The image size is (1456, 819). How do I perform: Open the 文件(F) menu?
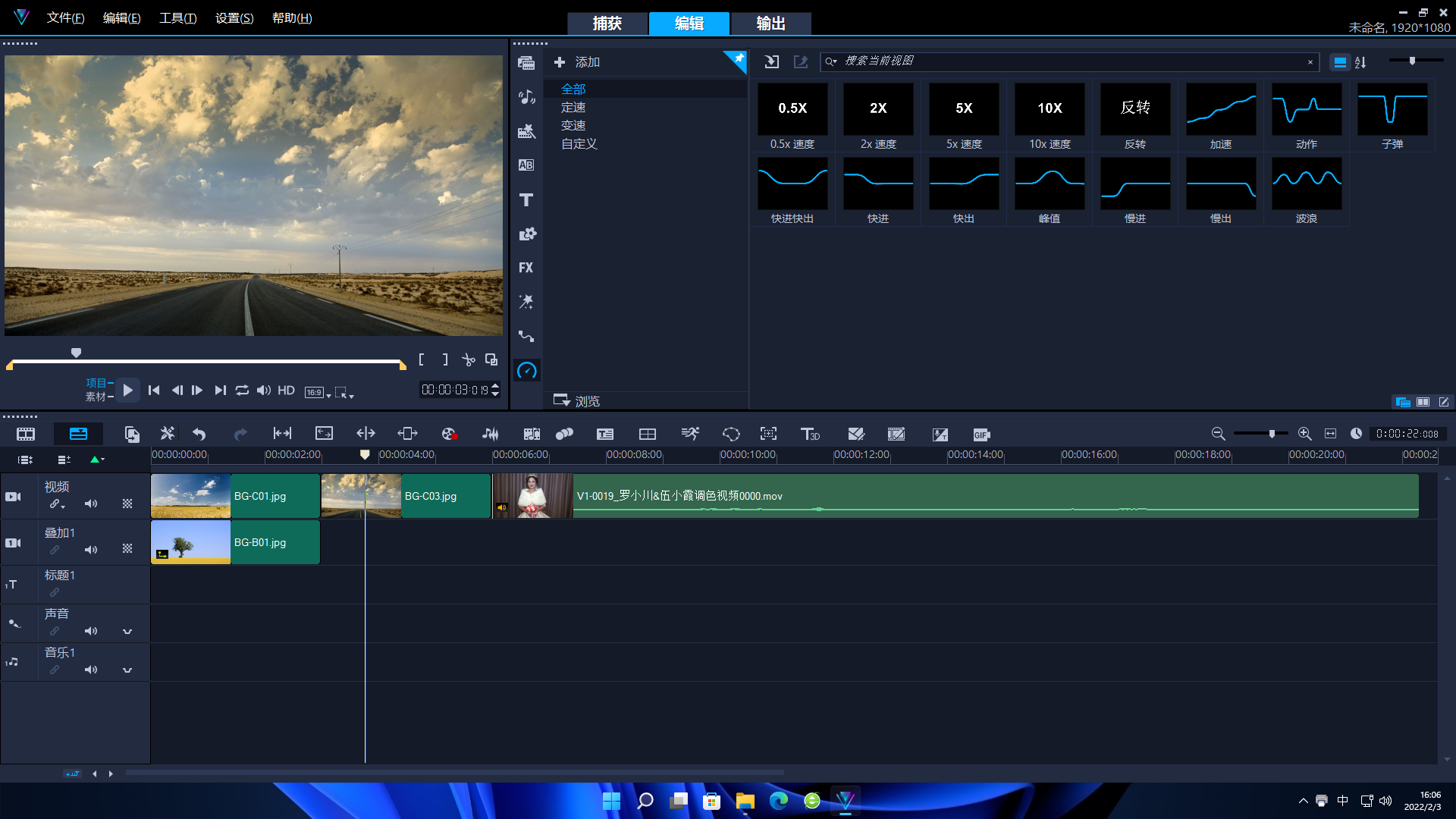65,17
